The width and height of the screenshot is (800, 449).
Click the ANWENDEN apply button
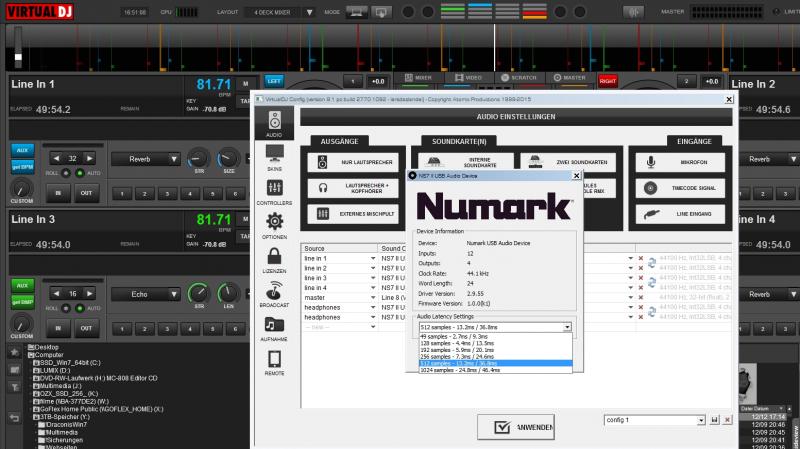[522, 427]
